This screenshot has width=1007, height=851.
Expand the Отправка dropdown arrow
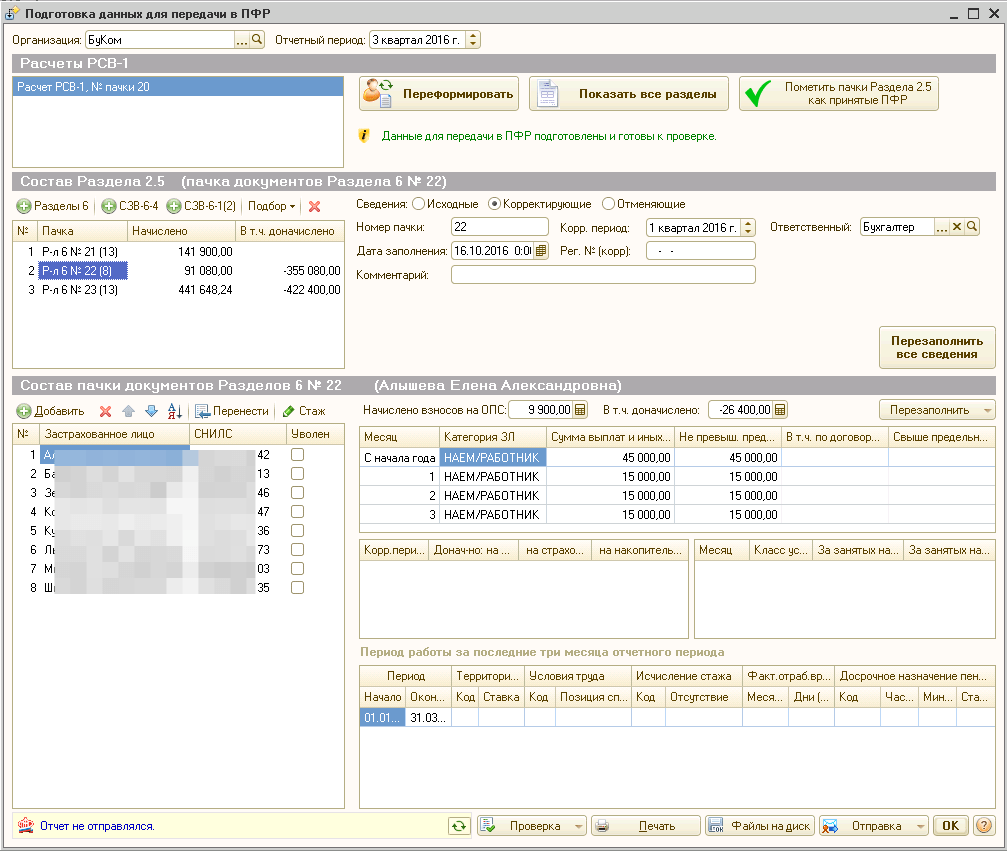click(x=920, y=826)
